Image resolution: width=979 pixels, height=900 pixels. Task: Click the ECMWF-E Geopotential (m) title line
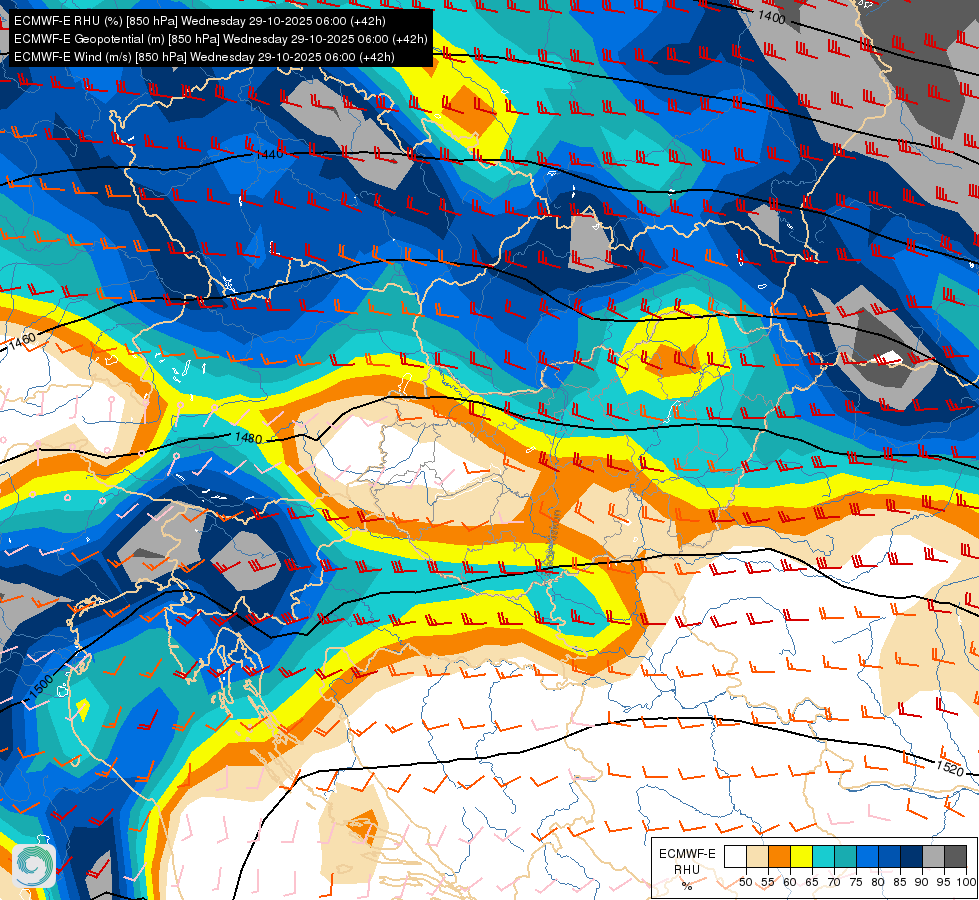coord(220,39)
